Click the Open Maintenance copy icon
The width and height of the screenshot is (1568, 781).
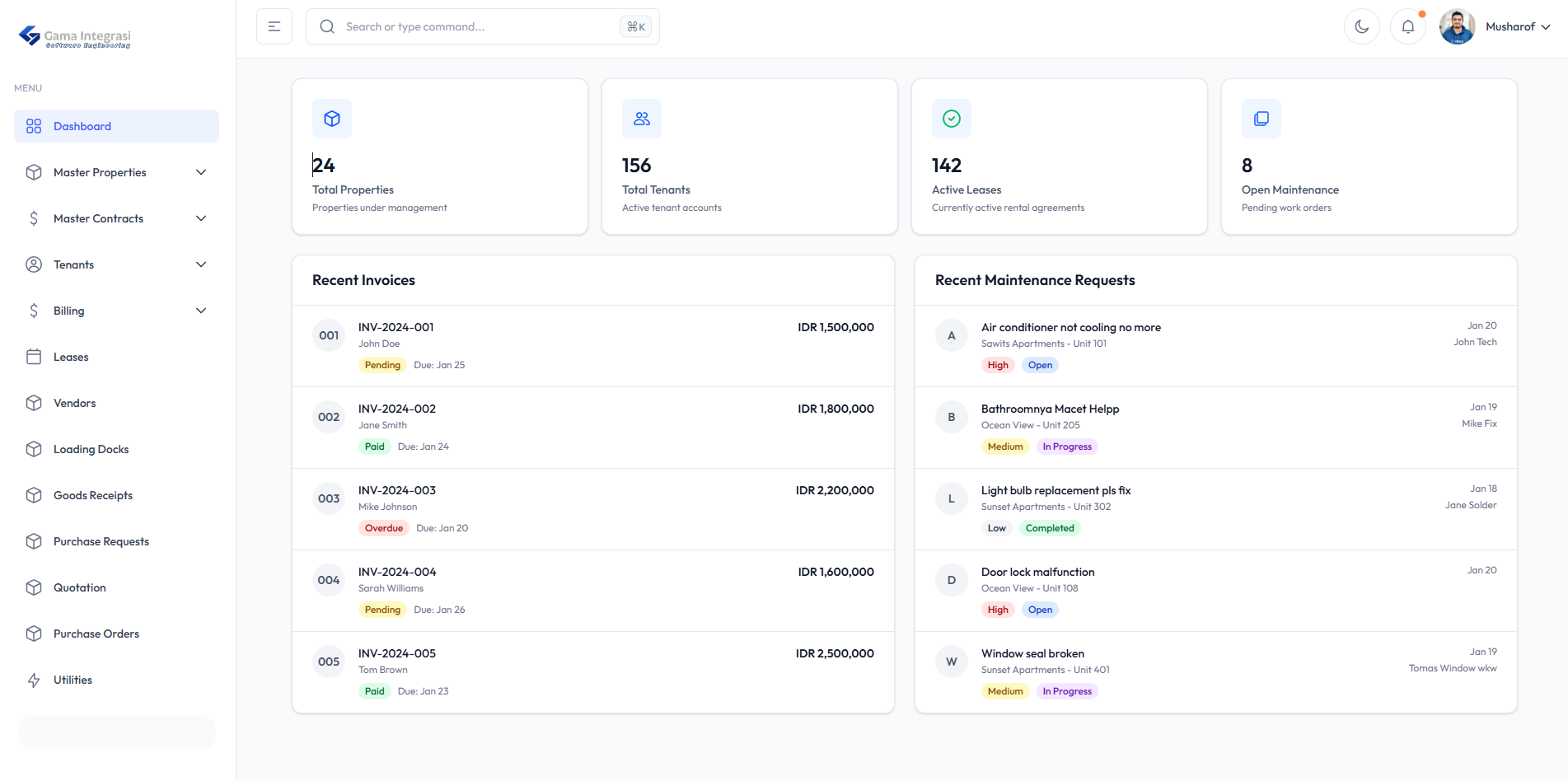coord(1261,119)
